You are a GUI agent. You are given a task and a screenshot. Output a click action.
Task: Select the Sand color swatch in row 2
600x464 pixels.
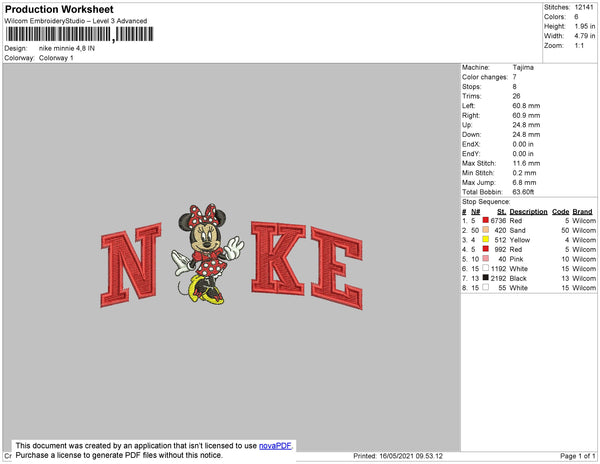486,230
